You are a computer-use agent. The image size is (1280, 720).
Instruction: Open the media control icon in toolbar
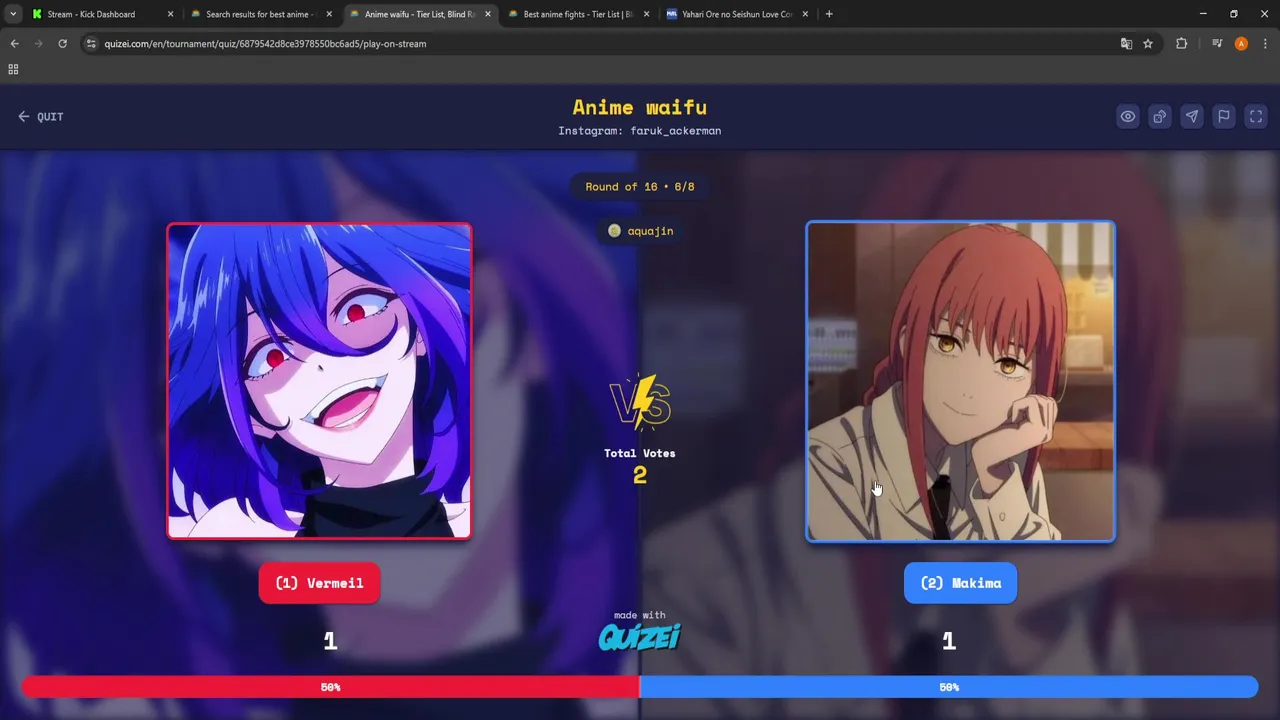(1217, 44)
